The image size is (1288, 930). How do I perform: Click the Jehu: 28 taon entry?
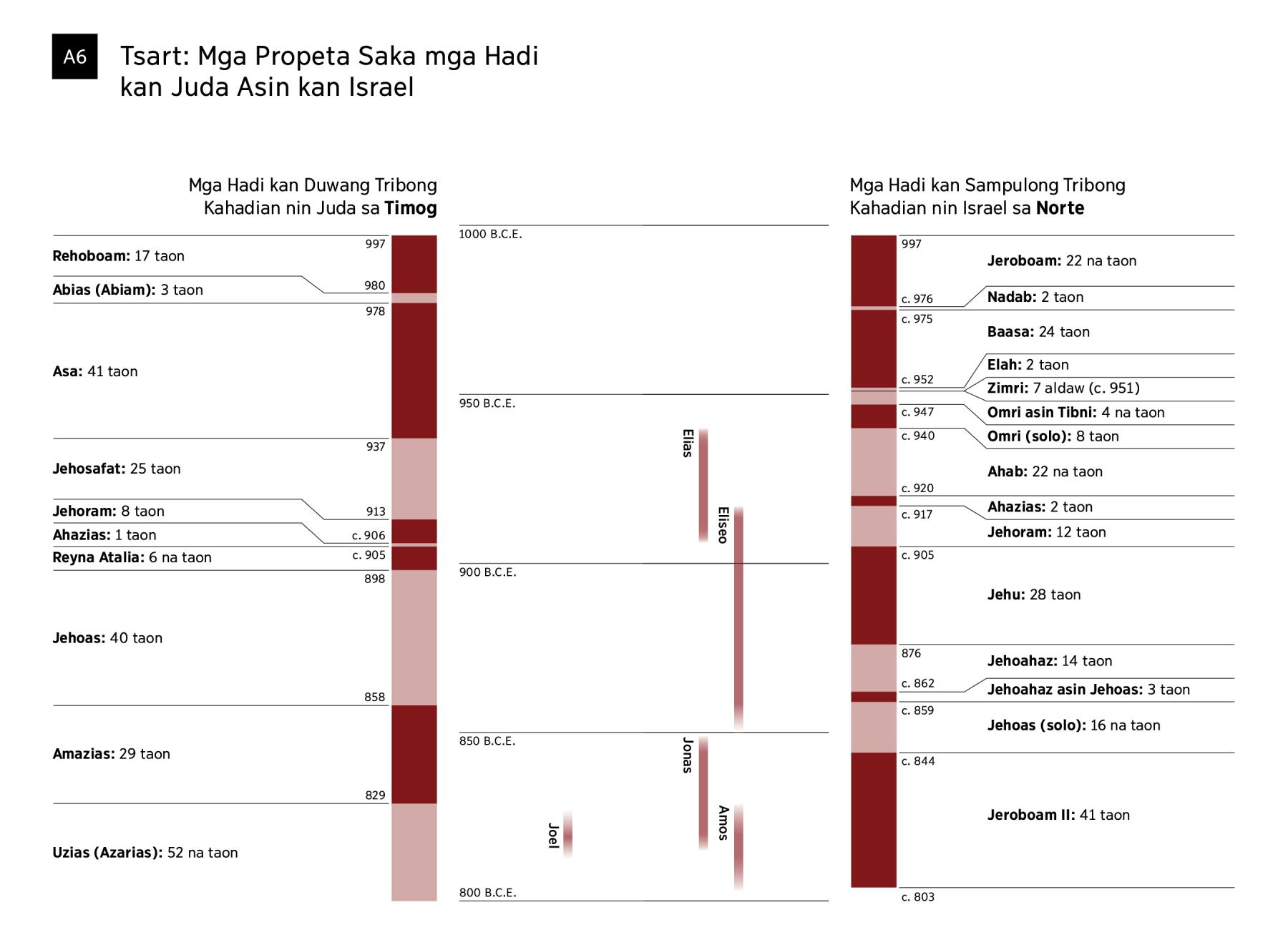click(1034, 594)
